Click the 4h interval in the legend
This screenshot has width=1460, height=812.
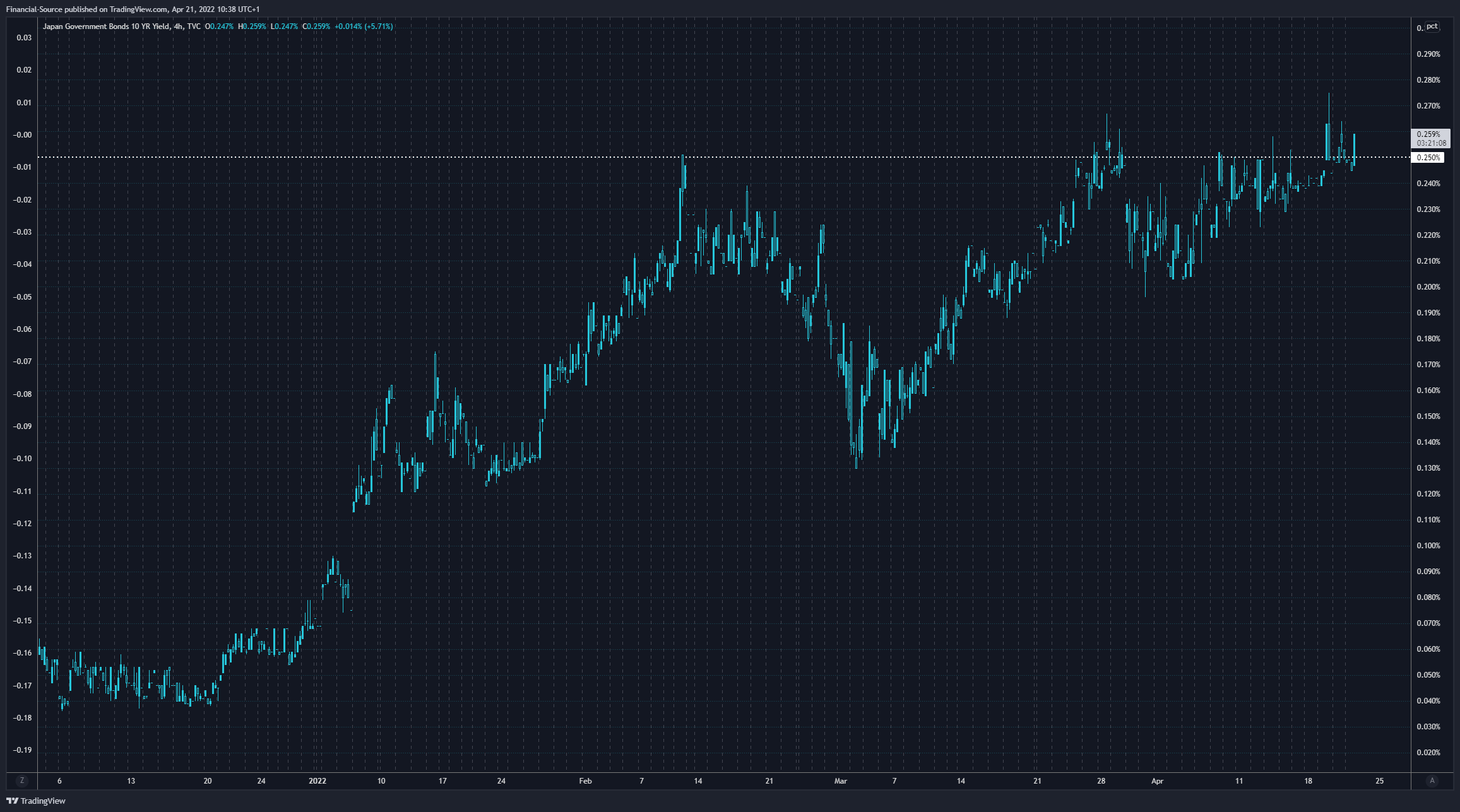click(178, 26)
